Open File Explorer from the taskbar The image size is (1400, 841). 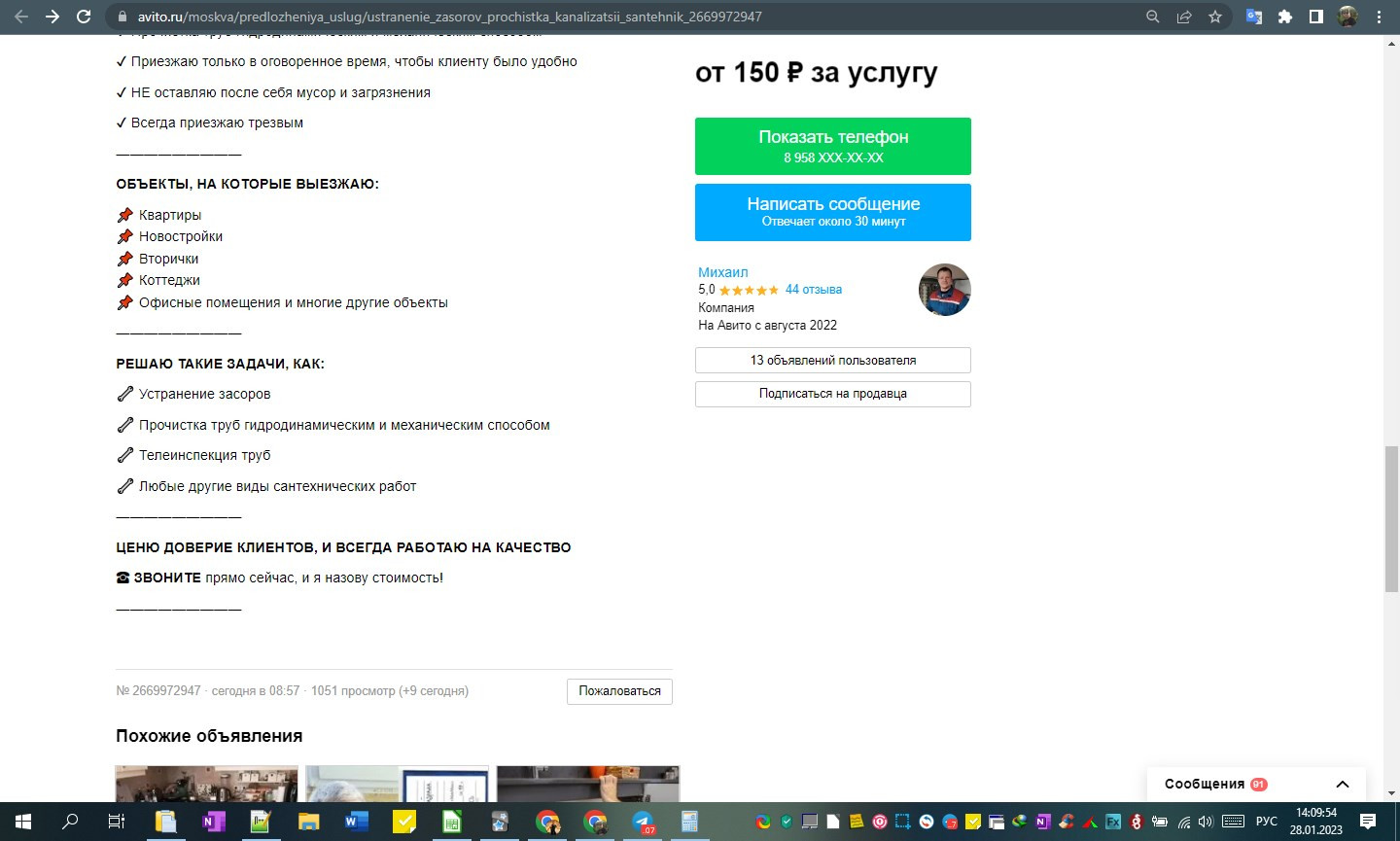click(x=308, y=822)
